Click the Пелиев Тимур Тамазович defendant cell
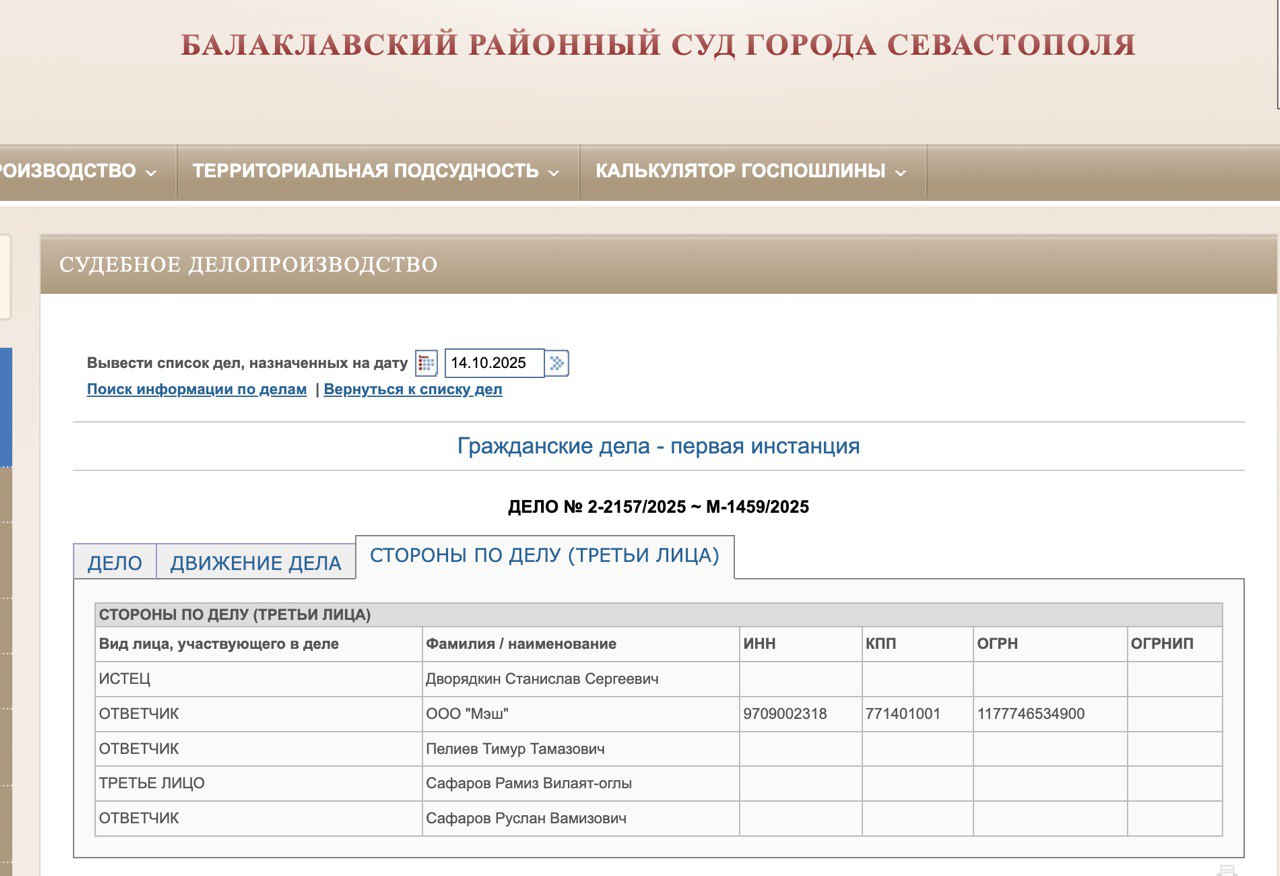Image resolution: width=1280 pixels, height=876 pixels. click(515, 749)
